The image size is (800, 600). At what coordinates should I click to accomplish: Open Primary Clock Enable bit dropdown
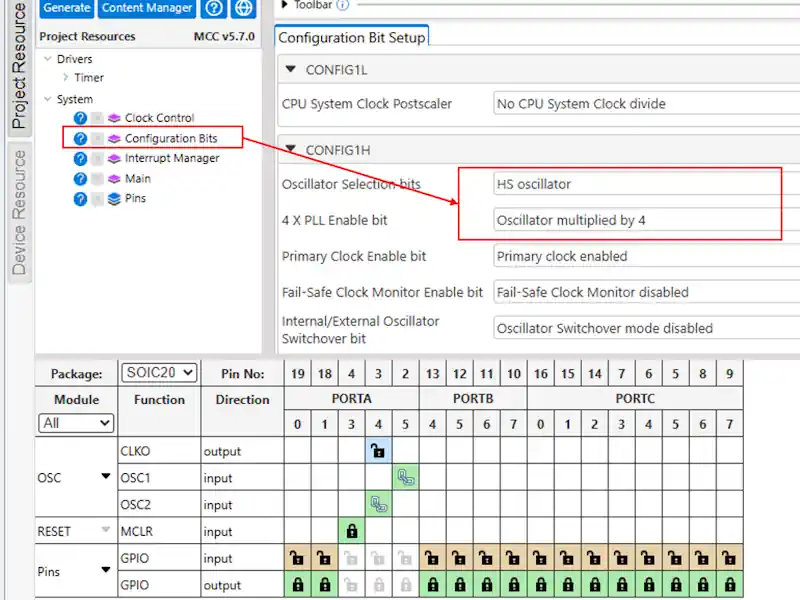pos(646,256)
